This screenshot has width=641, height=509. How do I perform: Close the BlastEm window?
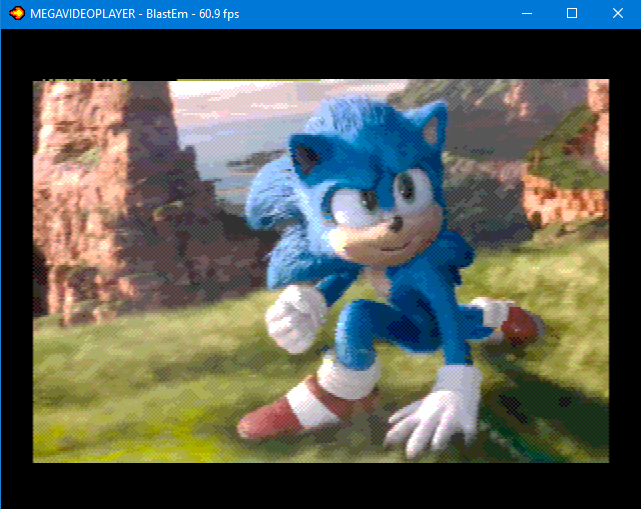pyautogui.click(x=618, y=13)
